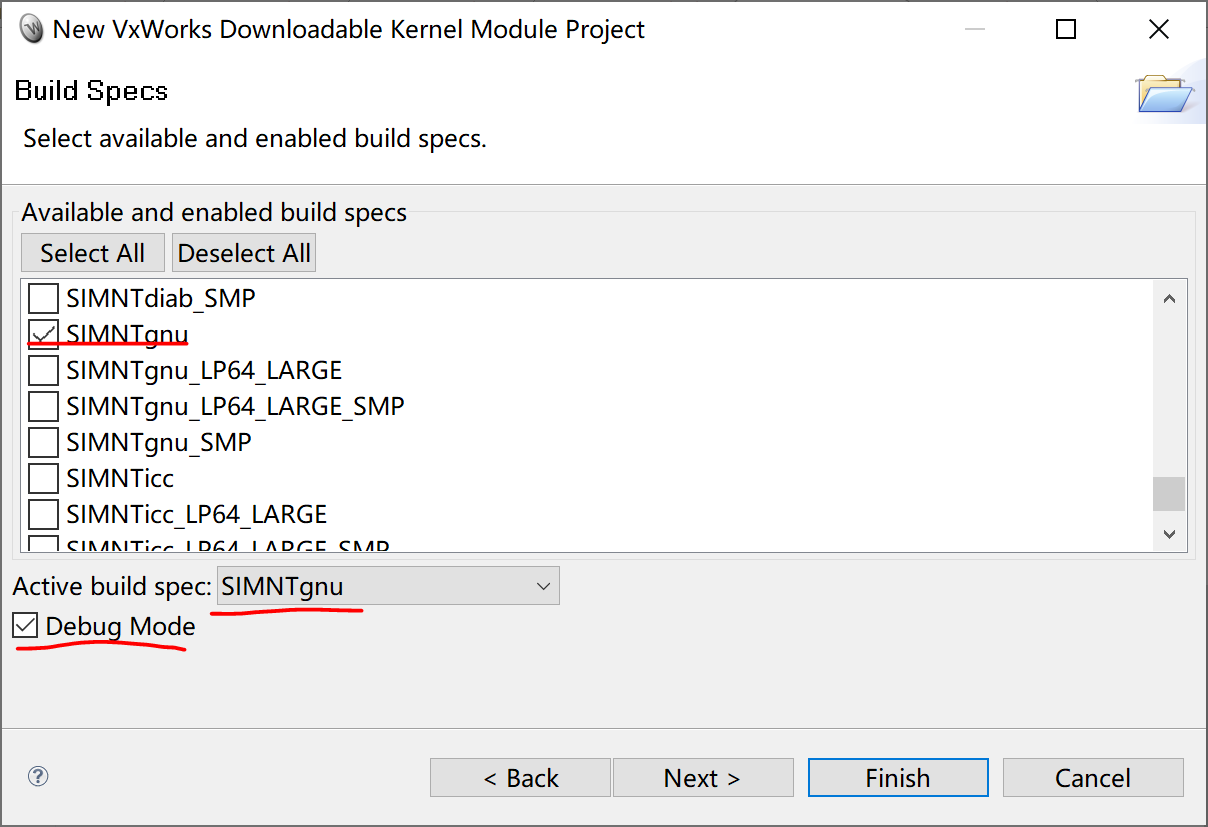Click the help question mark icon

tap(38, 775)
